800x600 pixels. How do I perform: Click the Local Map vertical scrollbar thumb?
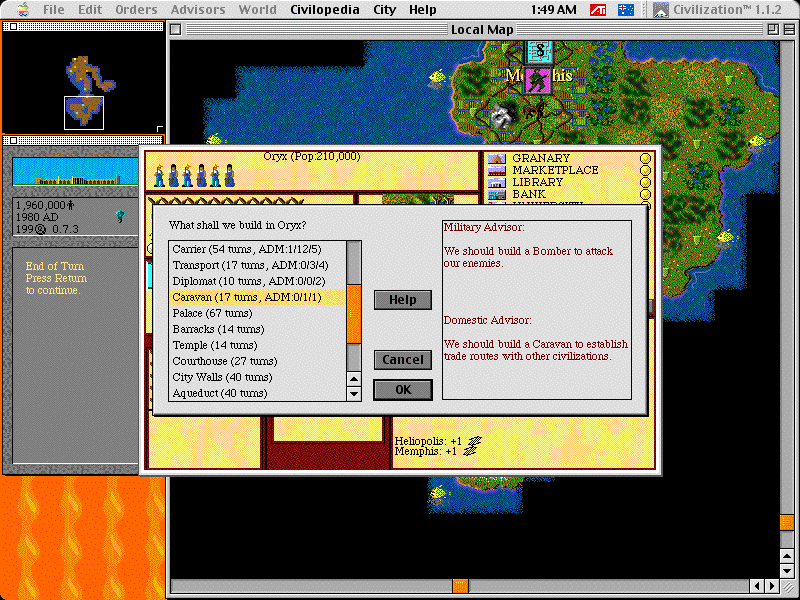pyautogui.click(x=787, y=522)
